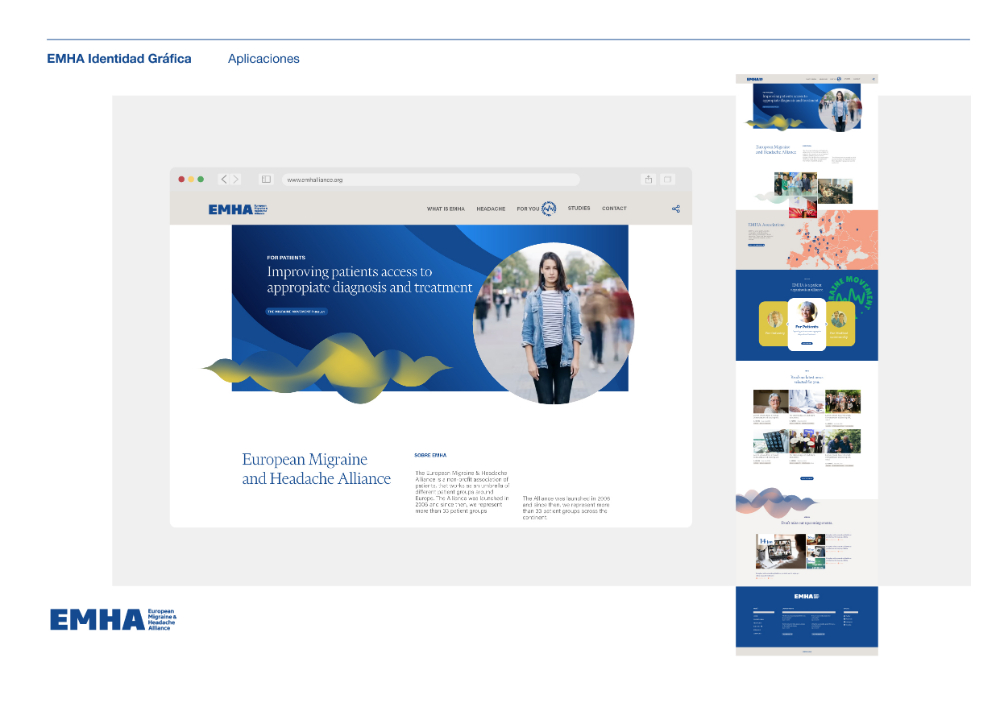Screen dimensions: 1000x707
Task: Go forward with the browser forward arrow
Action: pos(236,179)
